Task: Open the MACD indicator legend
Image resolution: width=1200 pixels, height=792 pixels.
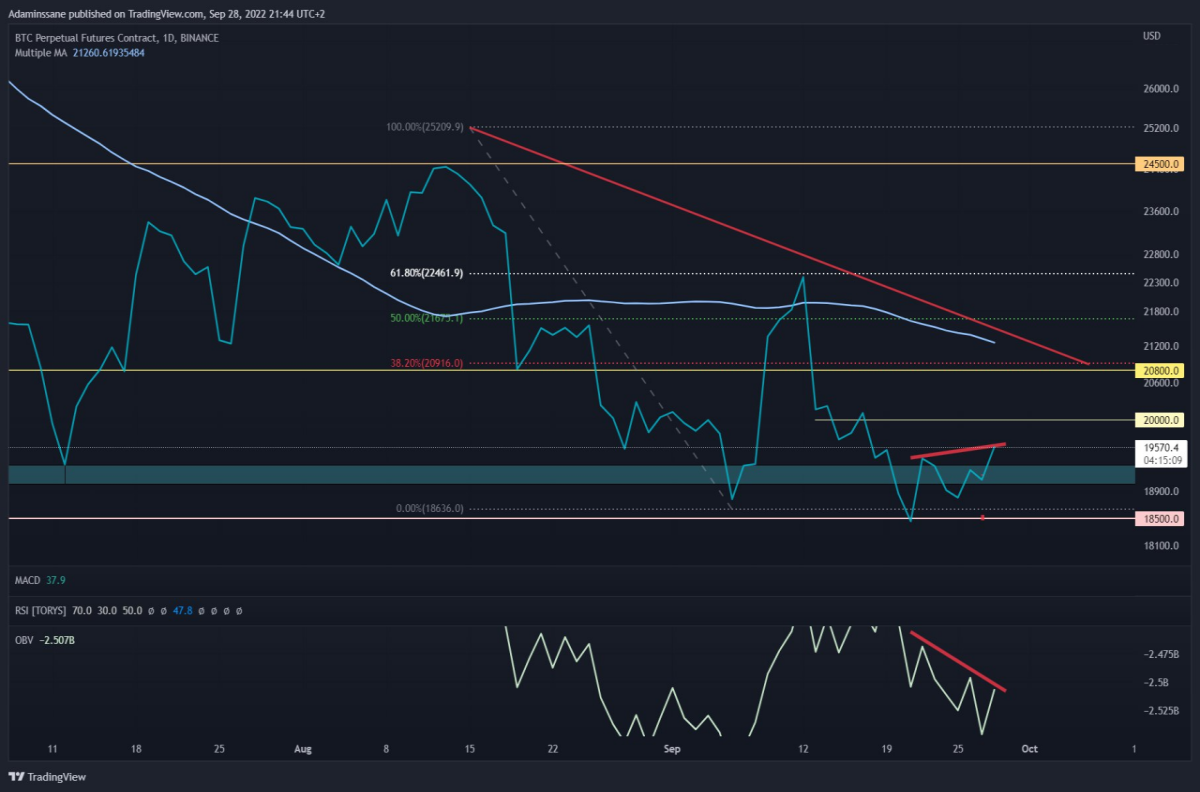Action: click(26, 580)
